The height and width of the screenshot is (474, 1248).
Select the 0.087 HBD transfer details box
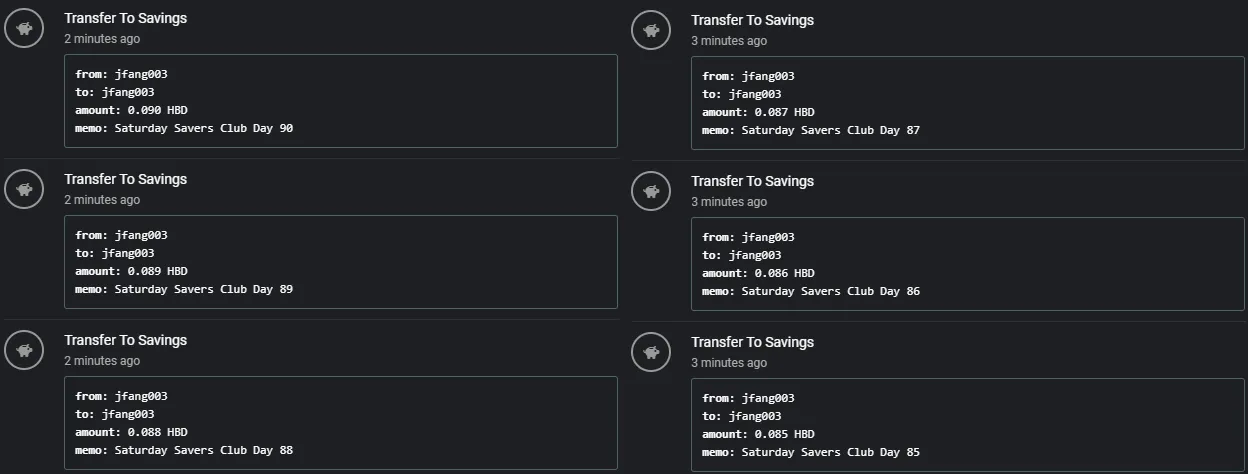pos(968,103)
